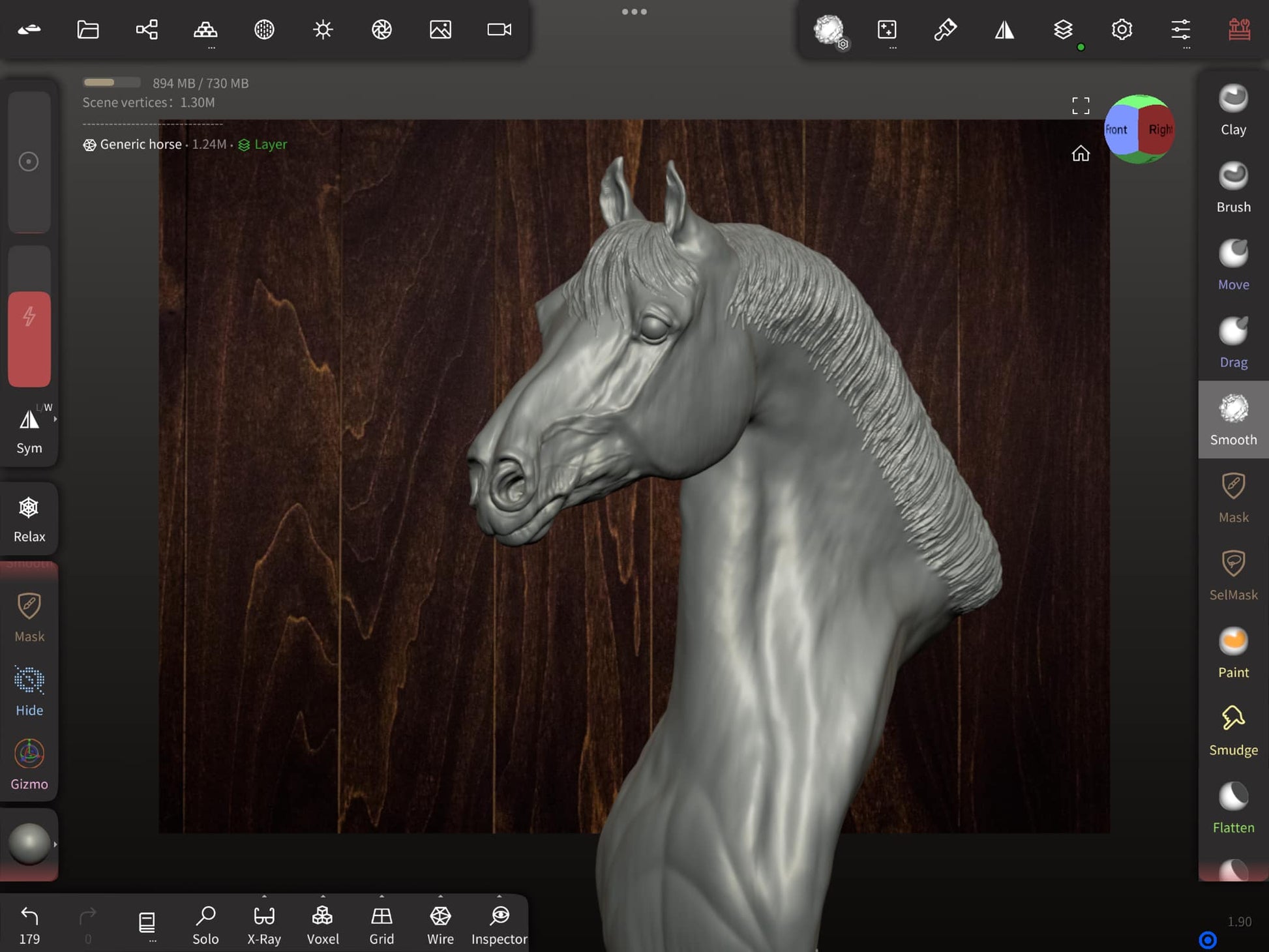Select the Move tool

(1232, 264)
